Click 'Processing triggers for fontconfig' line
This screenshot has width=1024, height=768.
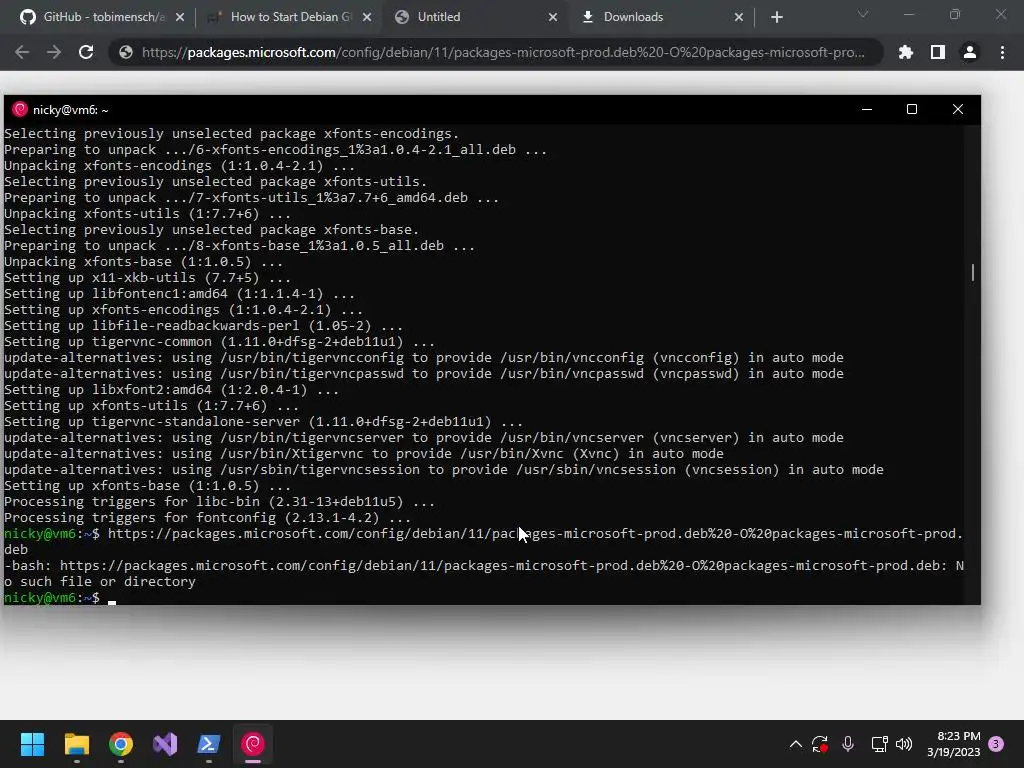click(208, 518)
